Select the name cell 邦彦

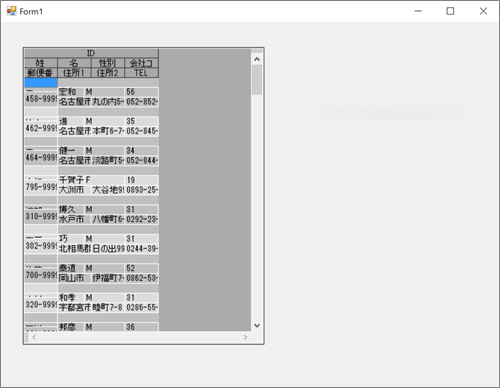tap(71, 327)
